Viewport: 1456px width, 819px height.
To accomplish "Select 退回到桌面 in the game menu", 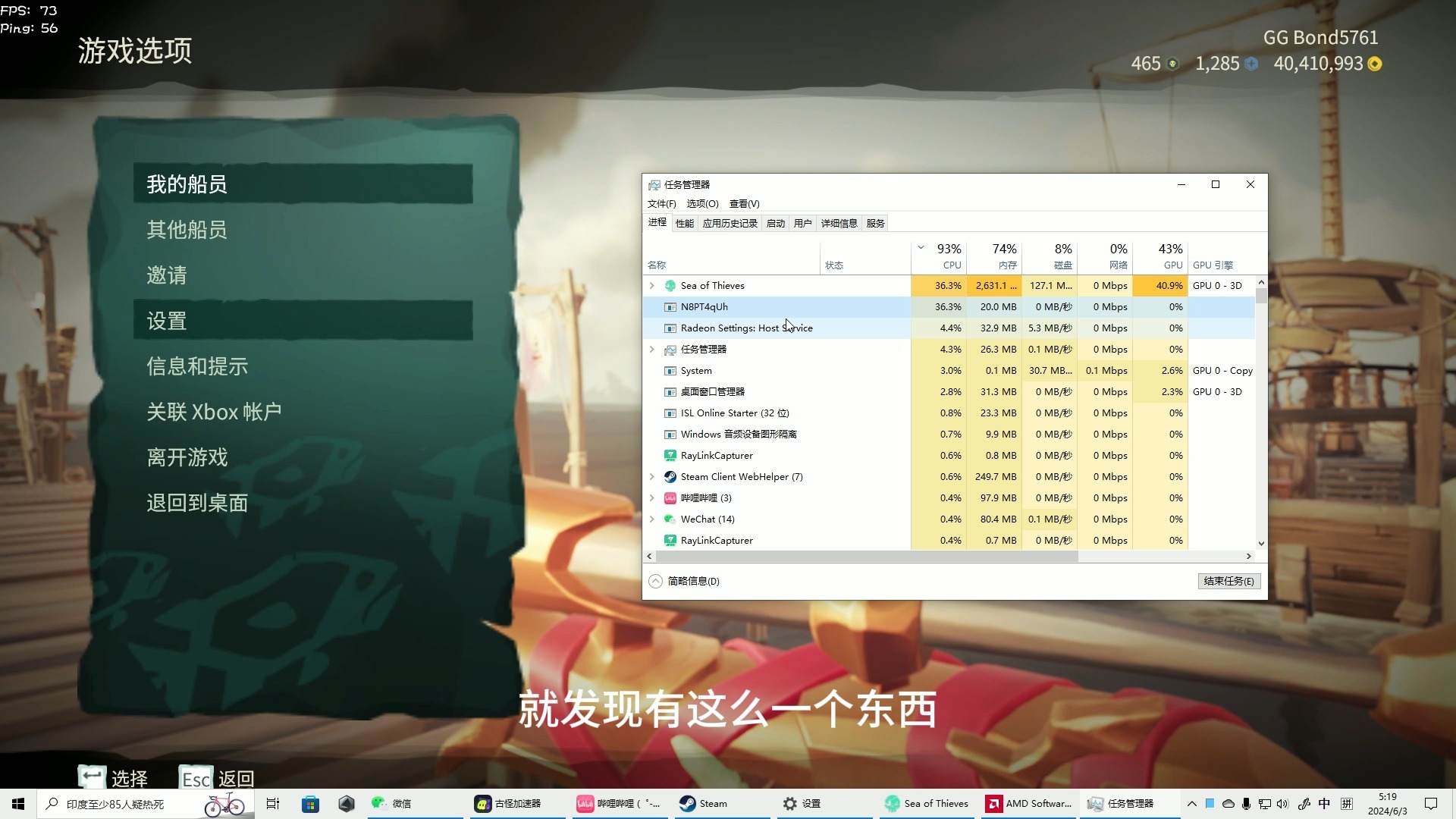I will [x=197, y=502].
